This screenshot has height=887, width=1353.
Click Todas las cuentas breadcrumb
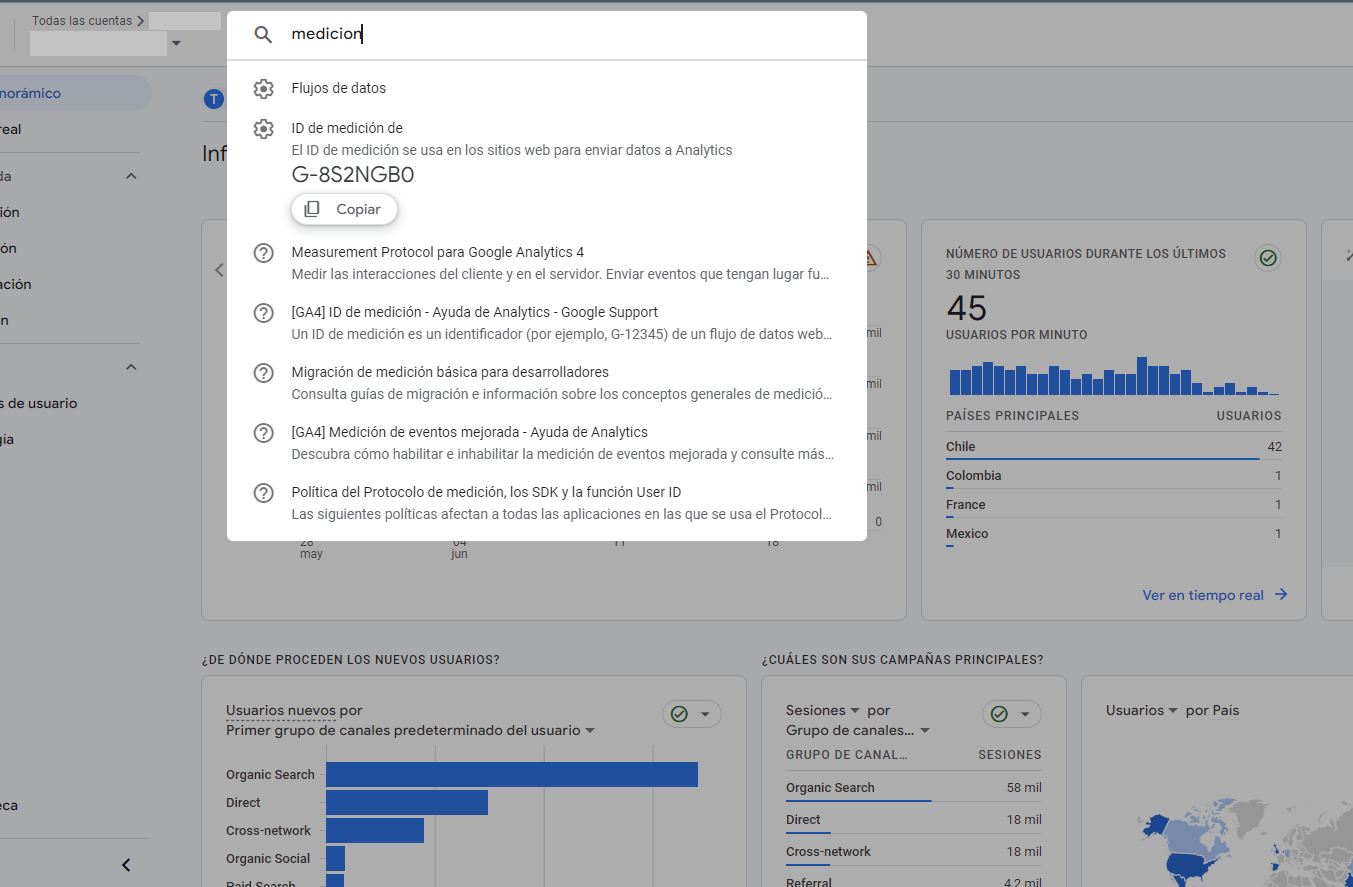(82, 20)
